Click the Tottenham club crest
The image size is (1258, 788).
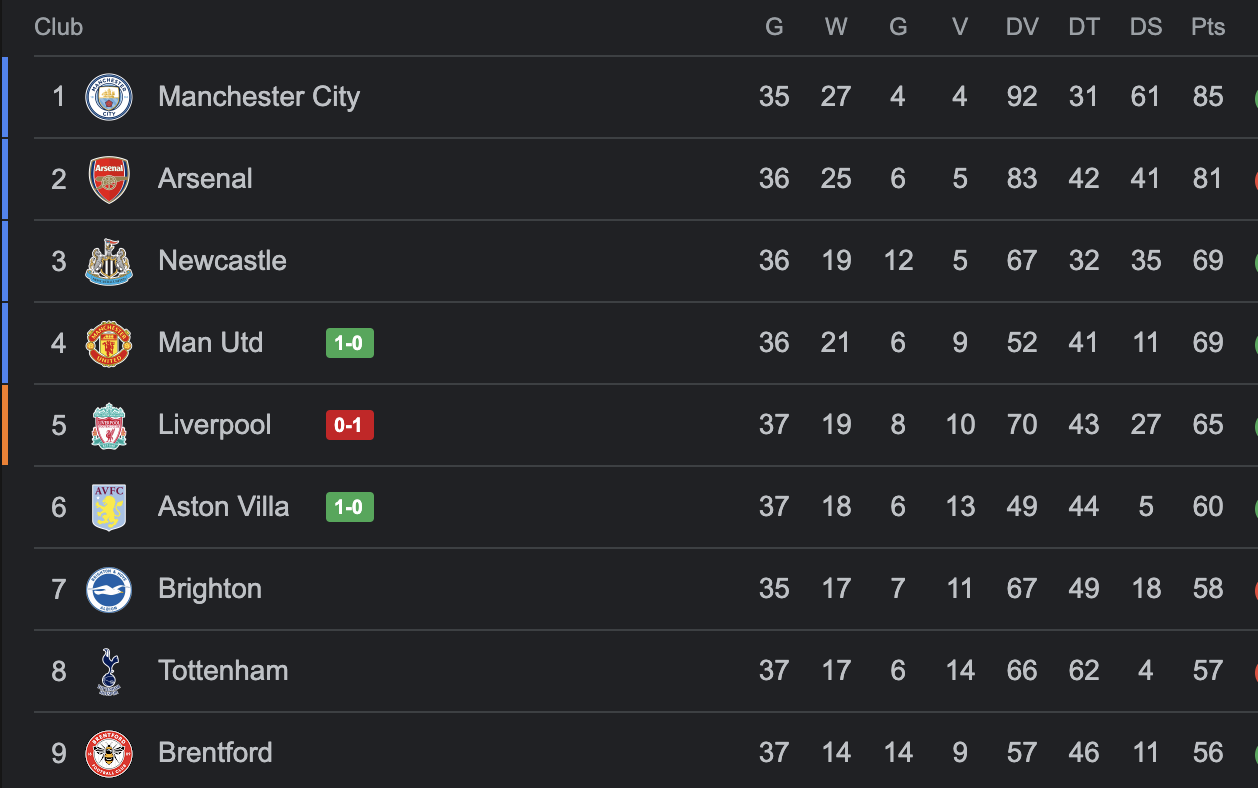coord(109,671)
